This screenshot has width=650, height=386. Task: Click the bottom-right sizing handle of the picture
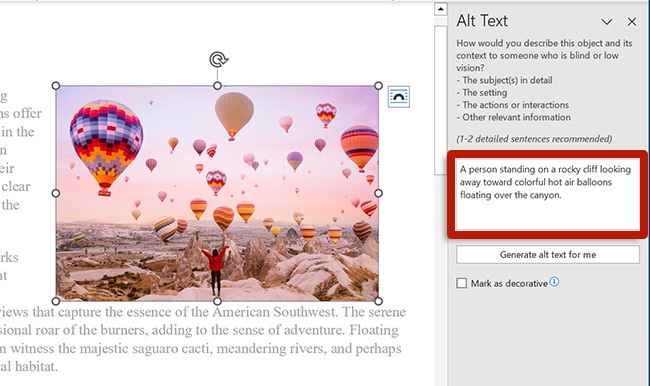[378, 301]
